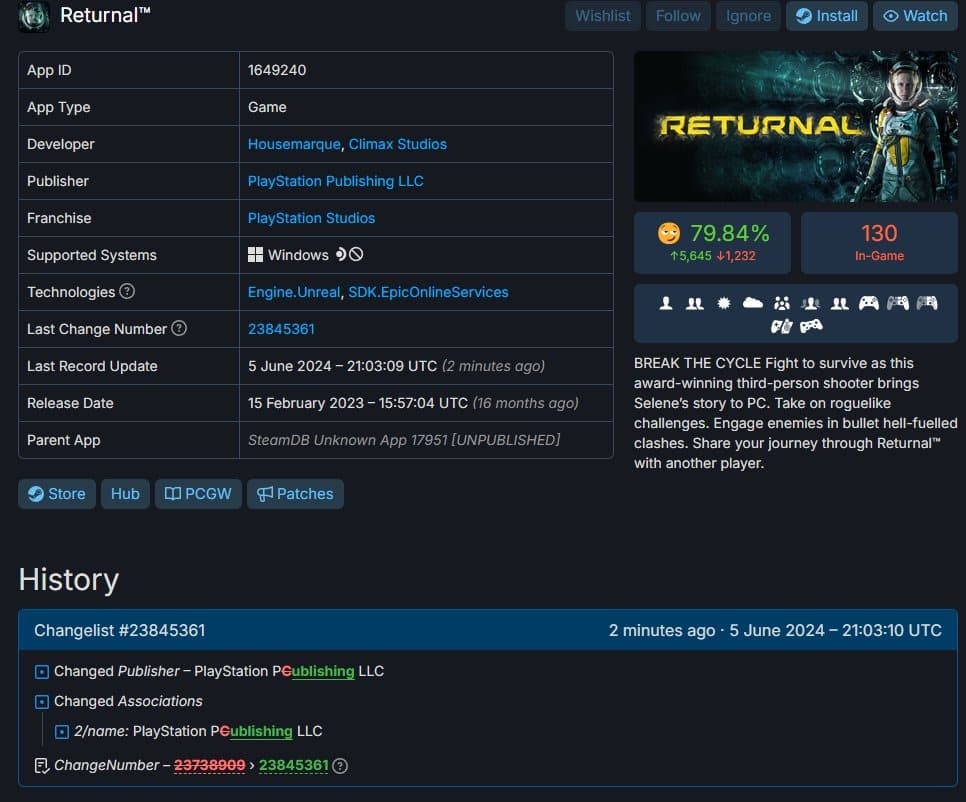
Task: Click the Steam Cloud icon
Action: (753, 302)
